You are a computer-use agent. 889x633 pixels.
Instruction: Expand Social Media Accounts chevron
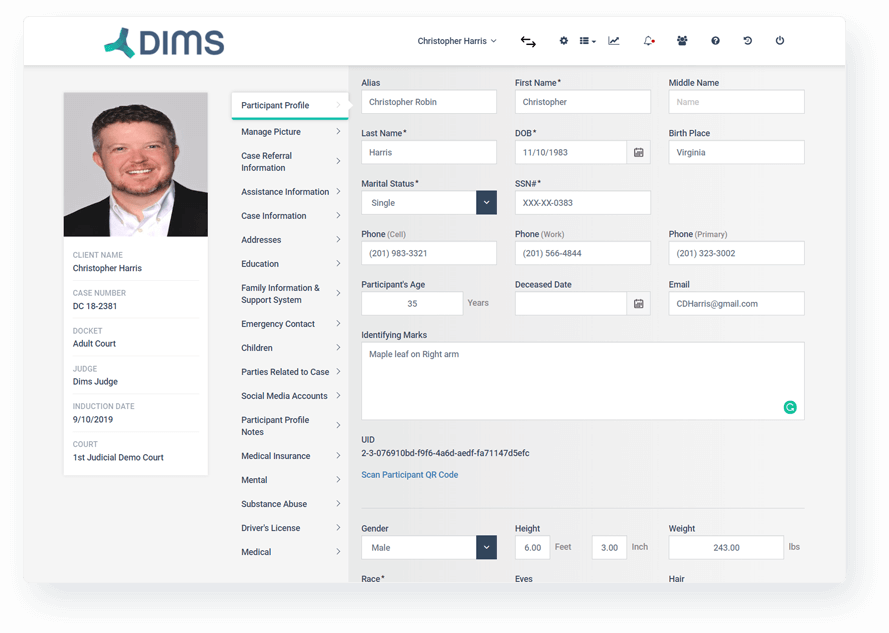[338, 395]
